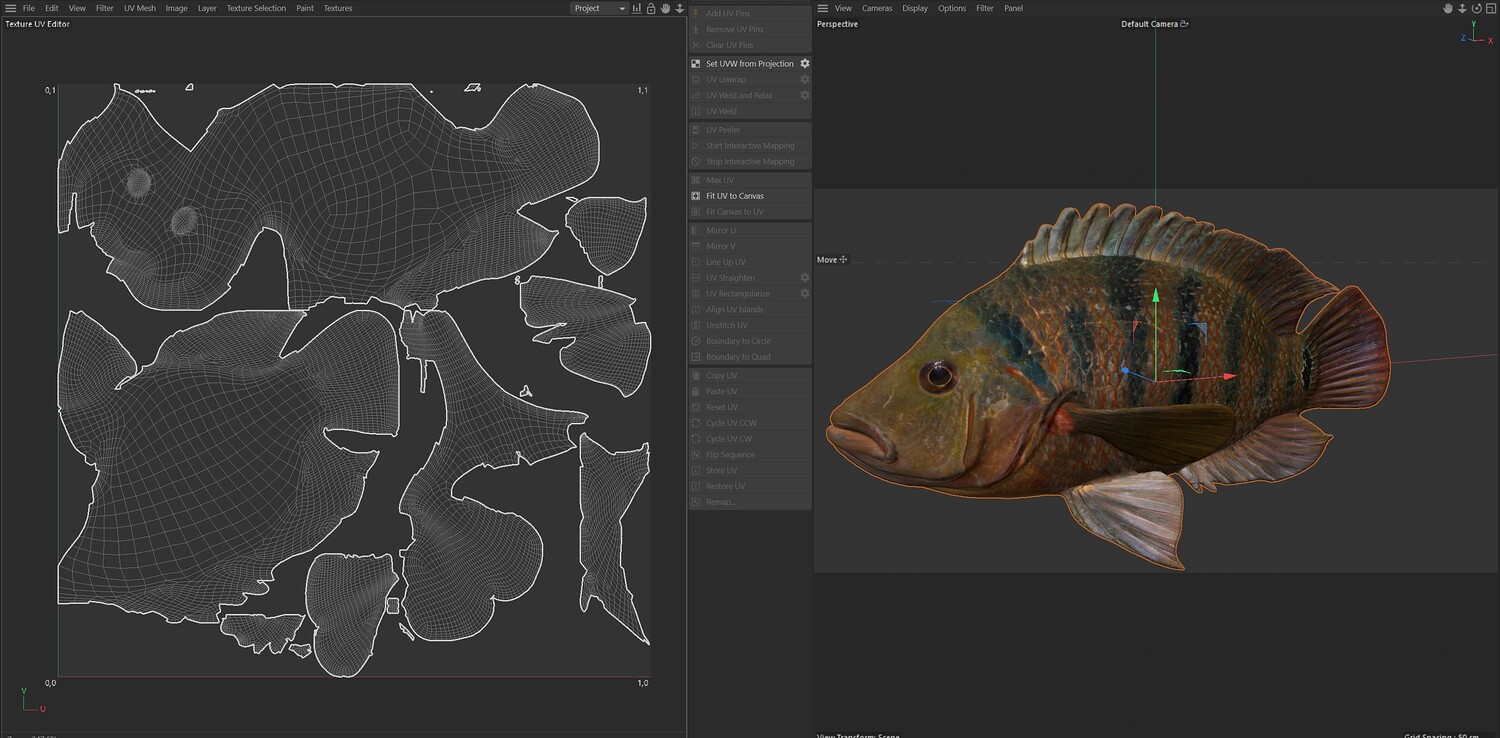The width and height of the screenshot is (1500, 738).
Task: Open the Display menu in viewport
Action: point(915,8)
